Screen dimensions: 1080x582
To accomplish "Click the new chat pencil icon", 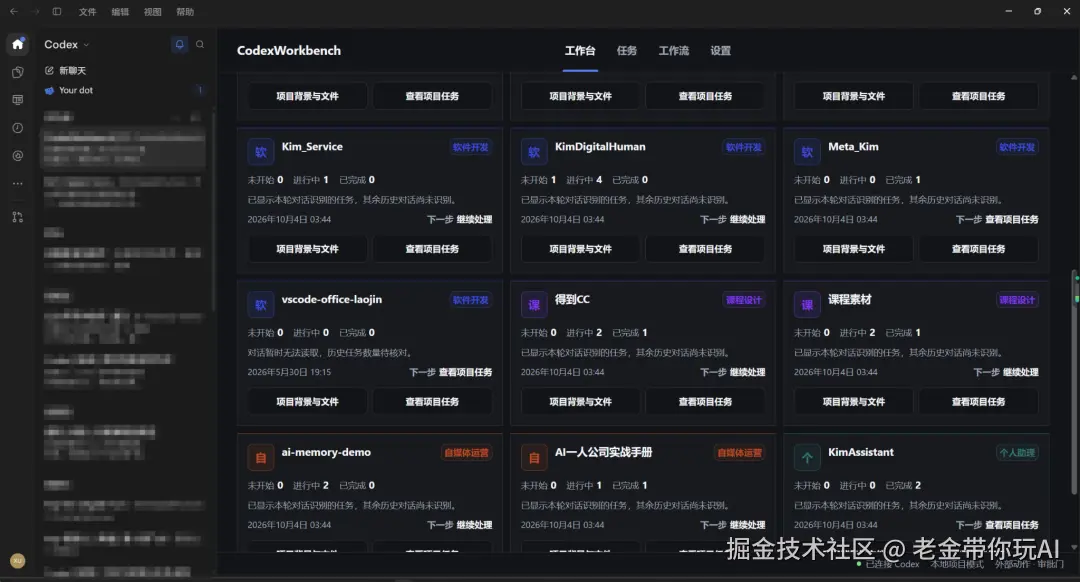I will pos(49,70).
